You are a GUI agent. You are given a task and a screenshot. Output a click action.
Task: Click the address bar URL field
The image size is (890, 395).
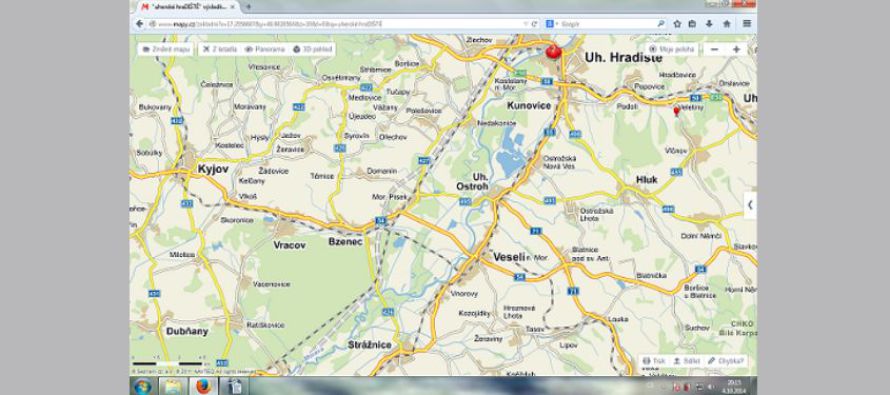(x=335, y=24)
